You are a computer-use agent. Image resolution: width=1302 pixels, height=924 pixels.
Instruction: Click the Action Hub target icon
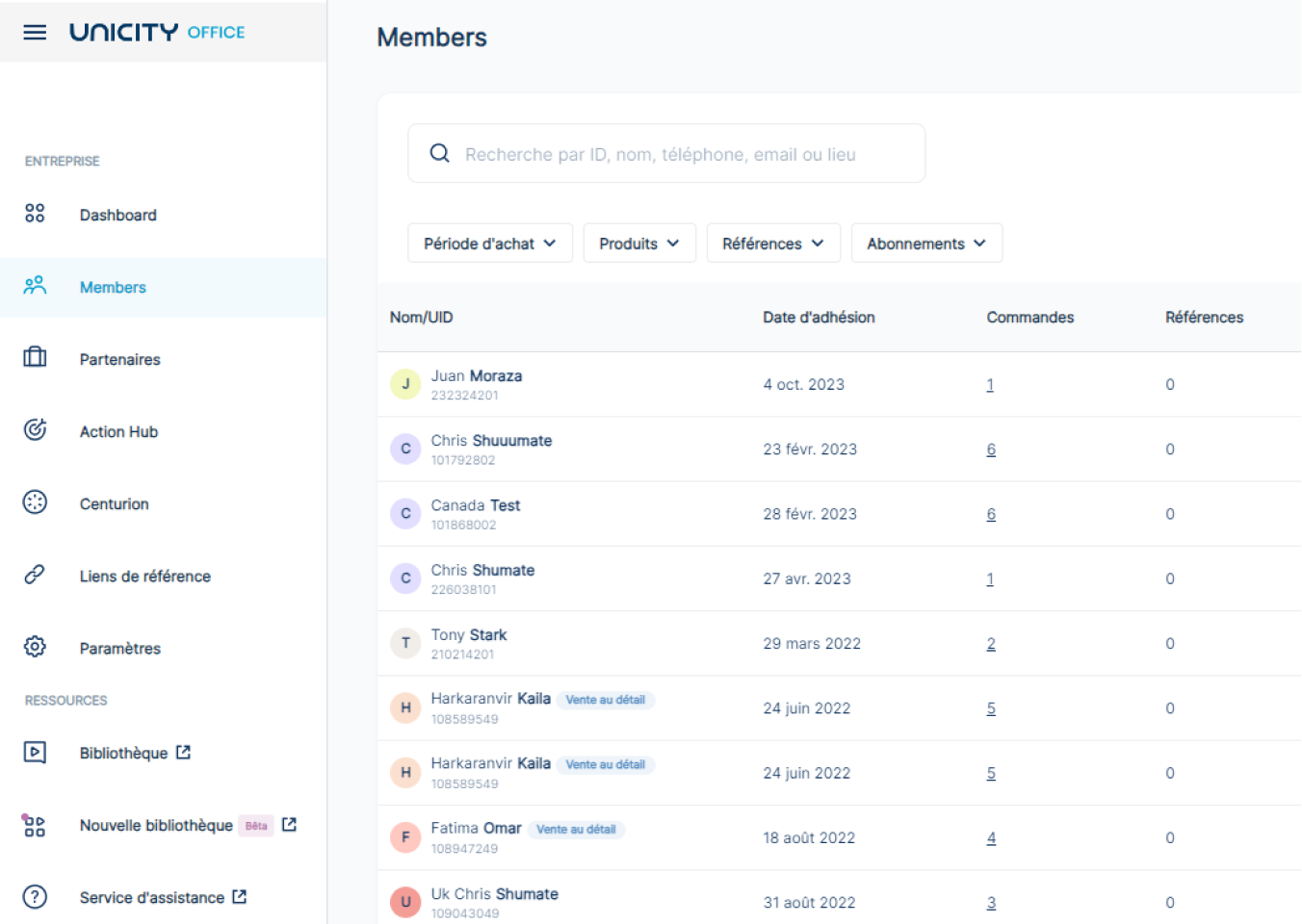35,429
